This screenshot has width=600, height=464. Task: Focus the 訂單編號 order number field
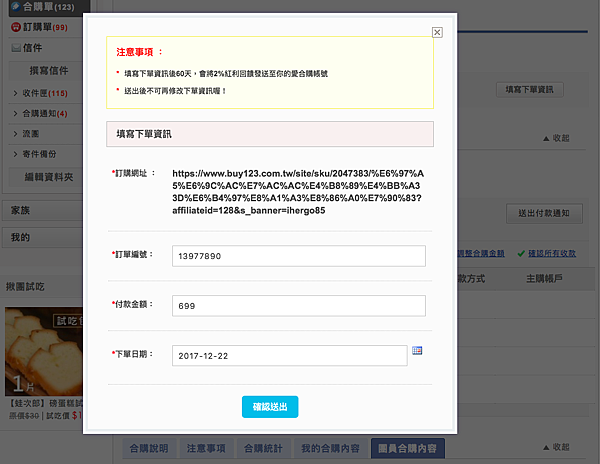(x=298, y=256)
